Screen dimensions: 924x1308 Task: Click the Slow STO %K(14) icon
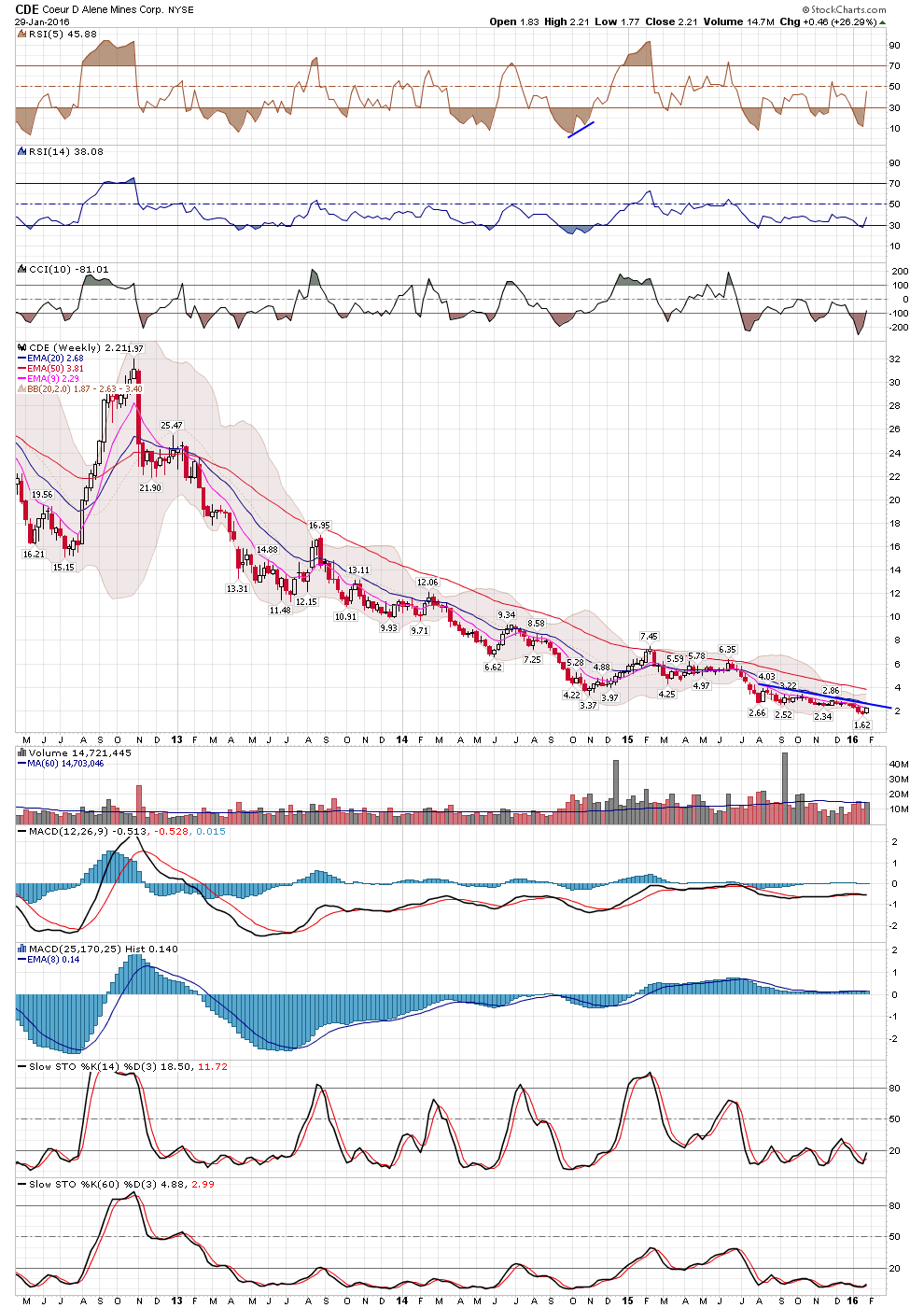21,1066
